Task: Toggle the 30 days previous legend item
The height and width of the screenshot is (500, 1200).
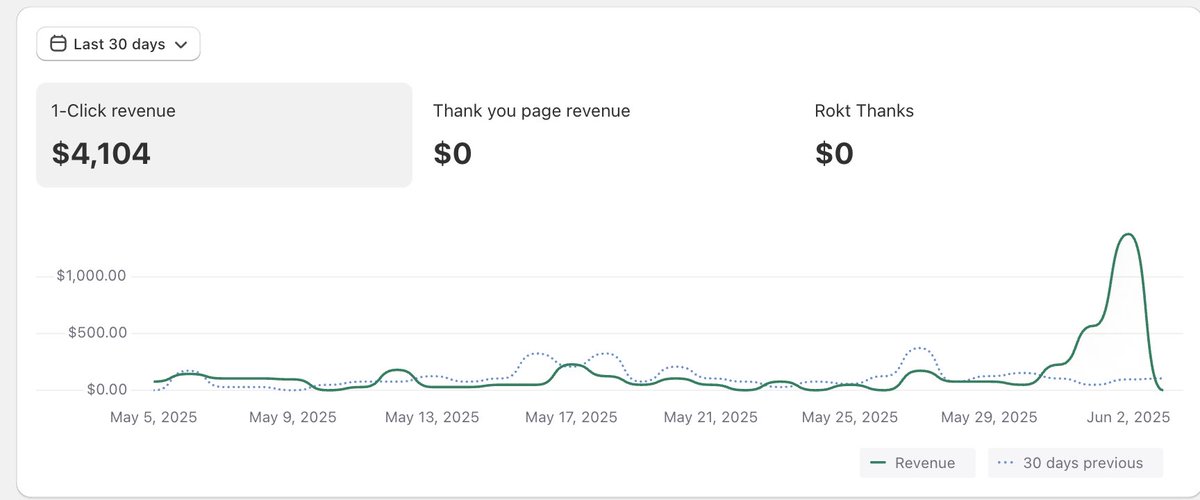Action: [x=1075, y=463]
